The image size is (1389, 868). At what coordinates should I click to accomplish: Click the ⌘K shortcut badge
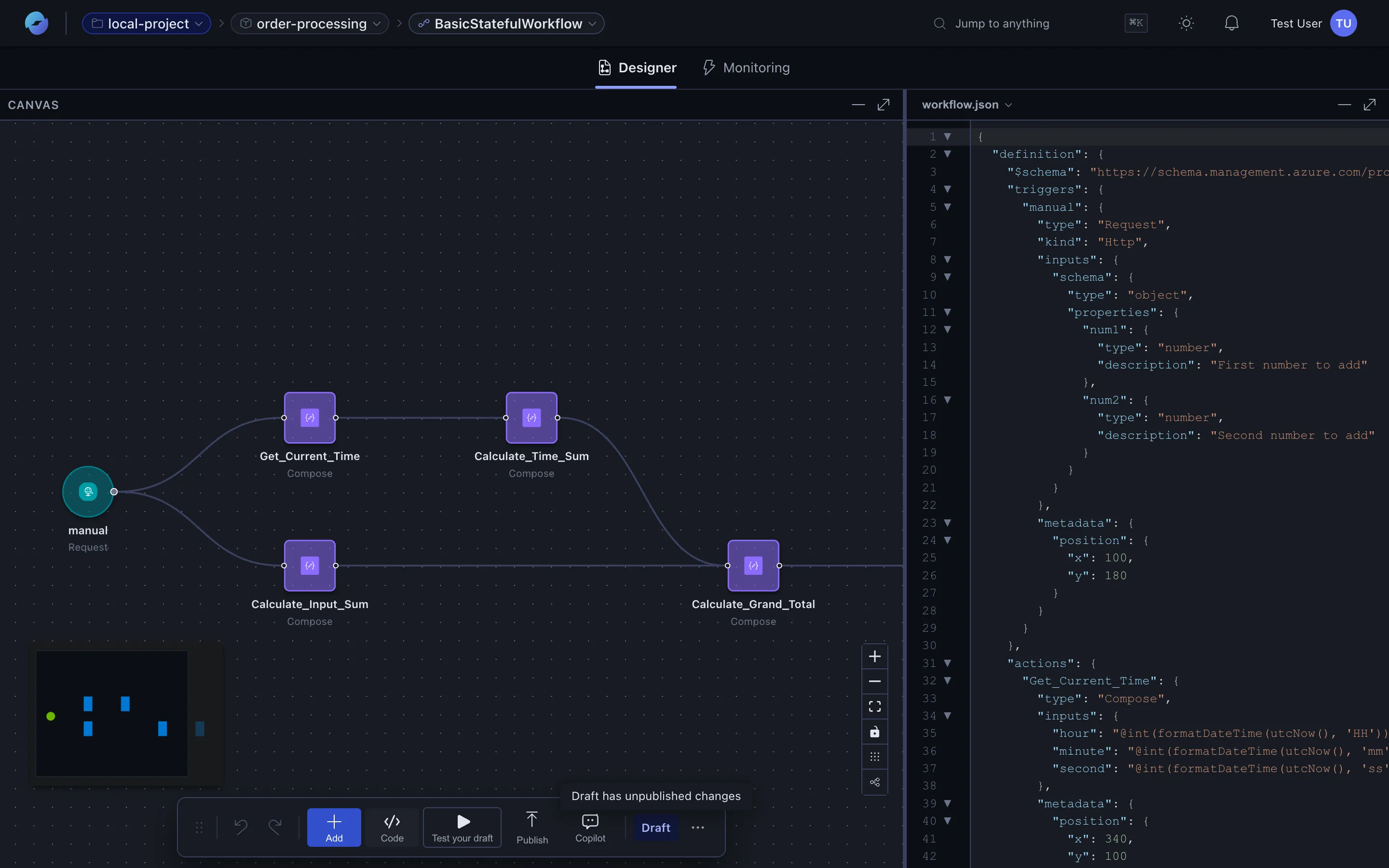coord(1135,23)
